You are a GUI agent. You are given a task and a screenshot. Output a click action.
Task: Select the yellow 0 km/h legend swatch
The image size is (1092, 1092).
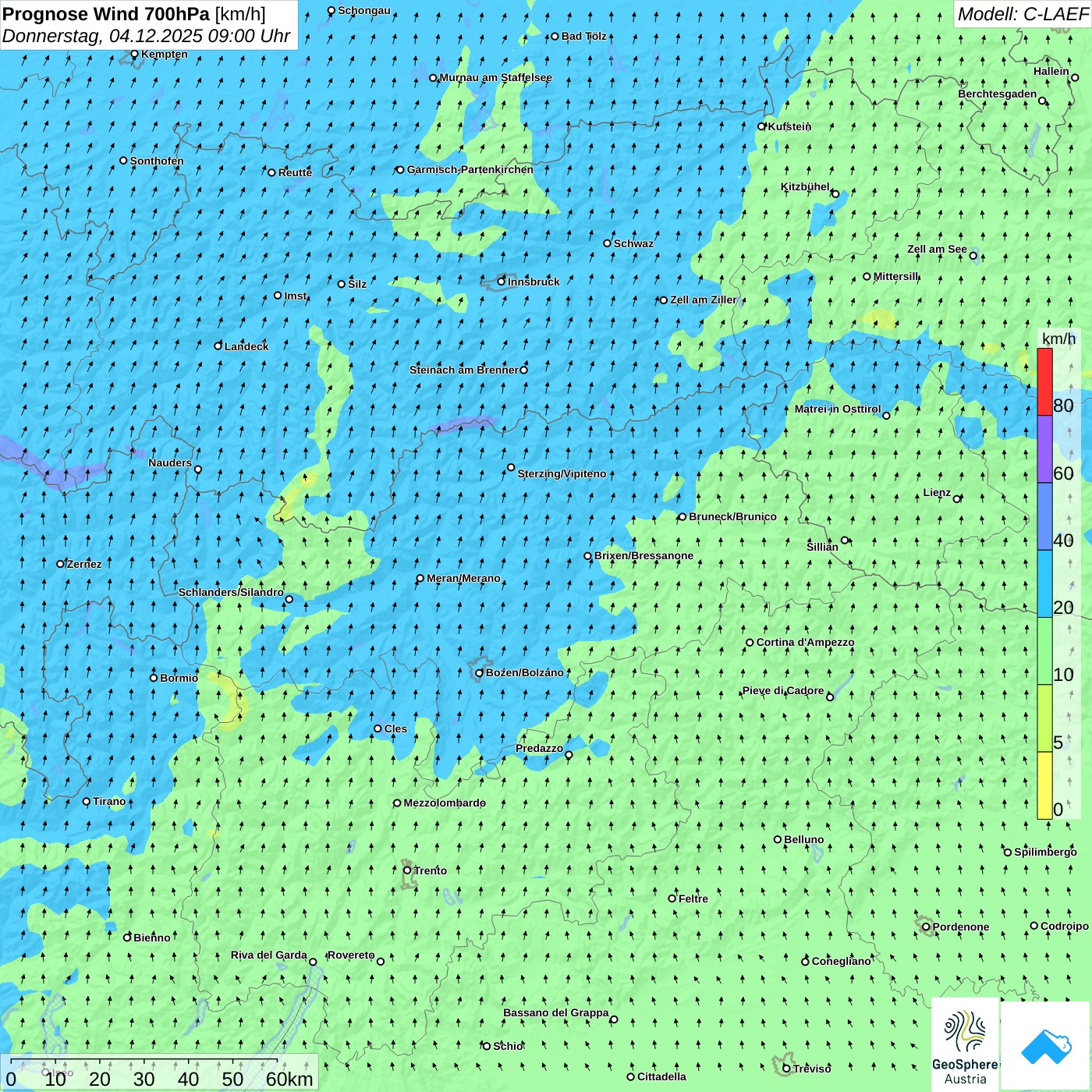point(1044,785)
